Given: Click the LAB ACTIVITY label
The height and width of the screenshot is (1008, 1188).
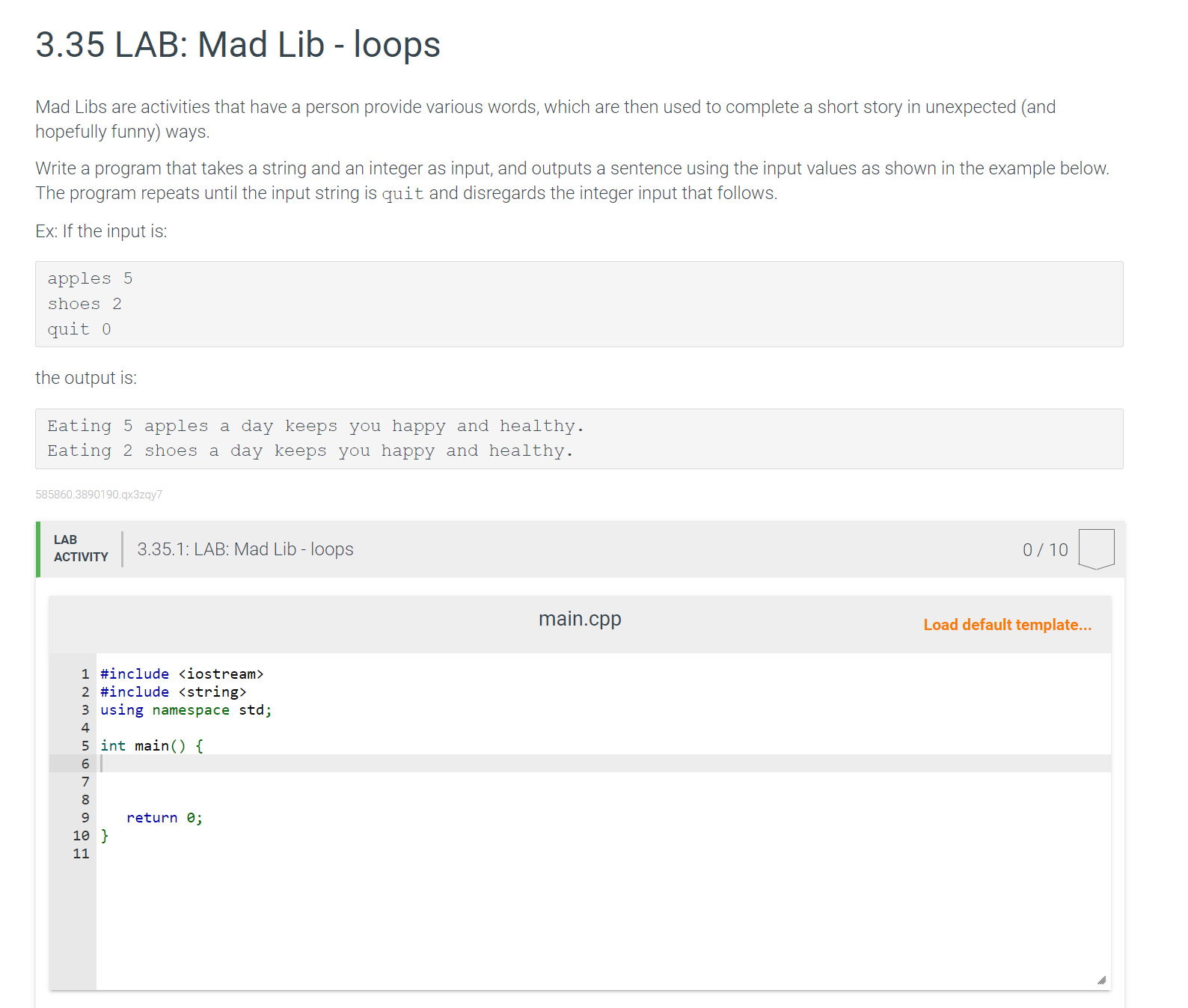Looking at the screenshot, I should (x=81, y=549).
